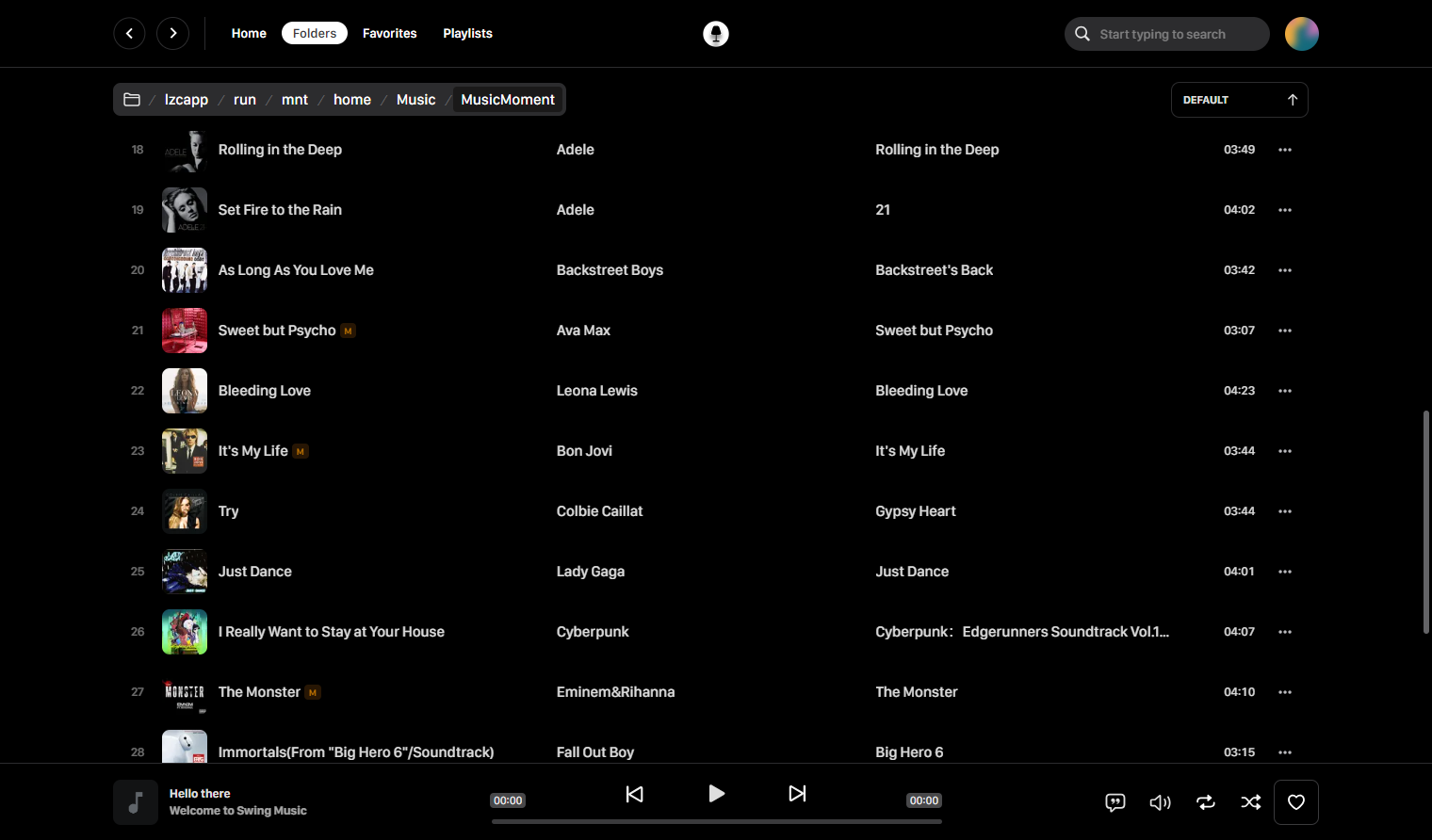The image size is (1432, 840).
Task: Go back with the left arrow button
Action: tap(130, 33)
